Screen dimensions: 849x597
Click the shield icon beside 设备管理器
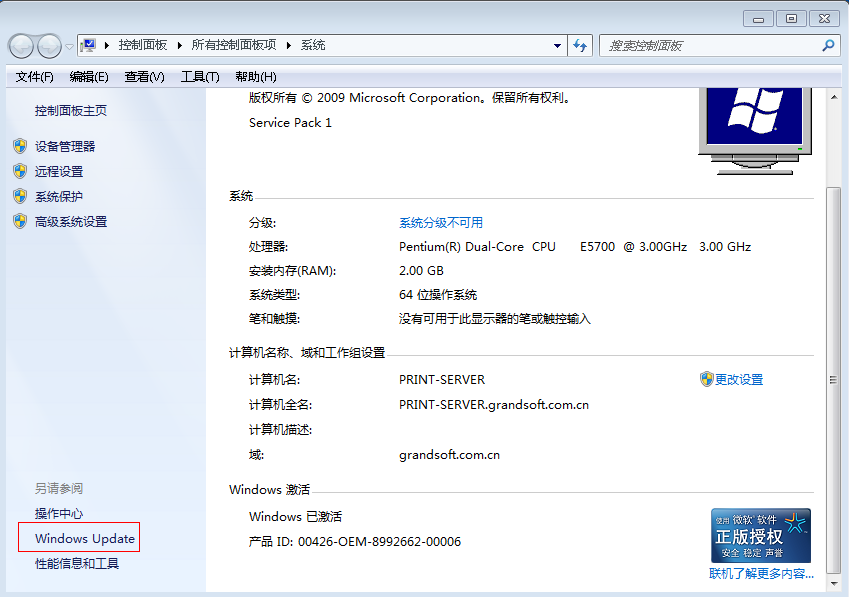click(20, 146)
